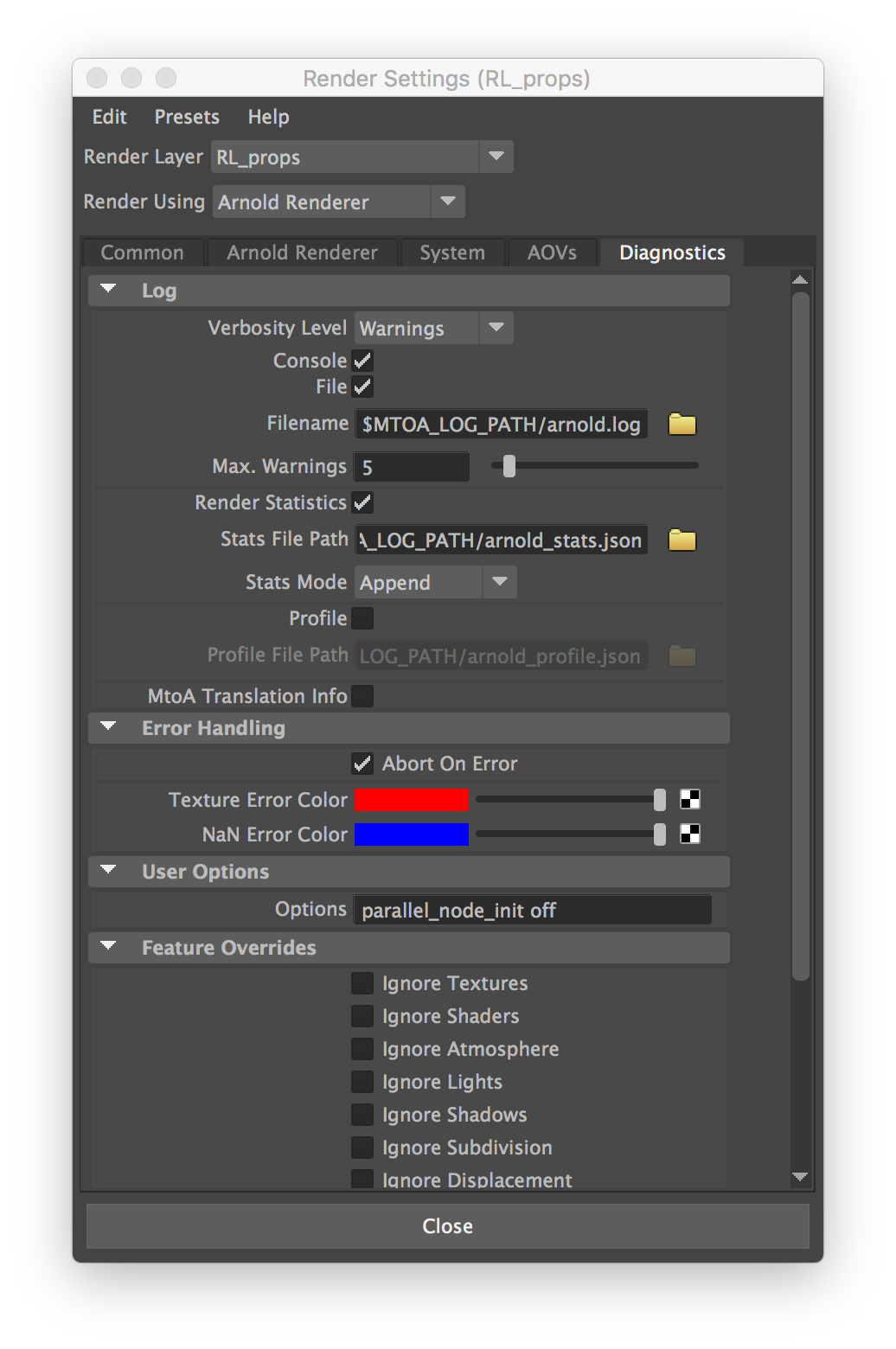
Task: Open the Verbosity Level dropdown
Action: coord(433,329)
